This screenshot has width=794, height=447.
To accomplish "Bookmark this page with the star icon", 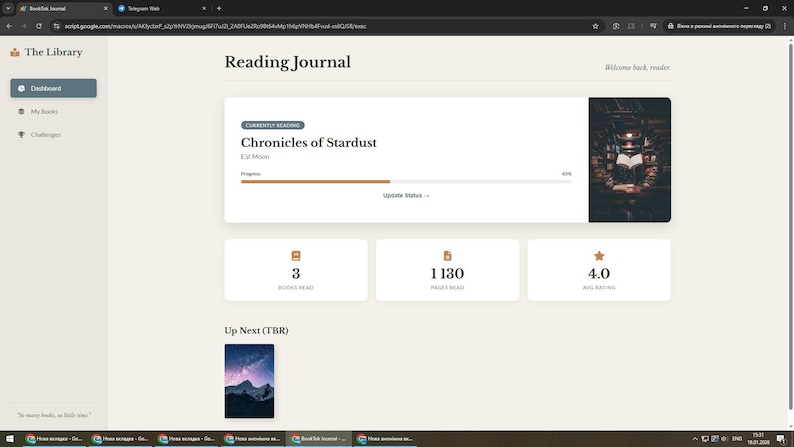I will pos(596,26).
